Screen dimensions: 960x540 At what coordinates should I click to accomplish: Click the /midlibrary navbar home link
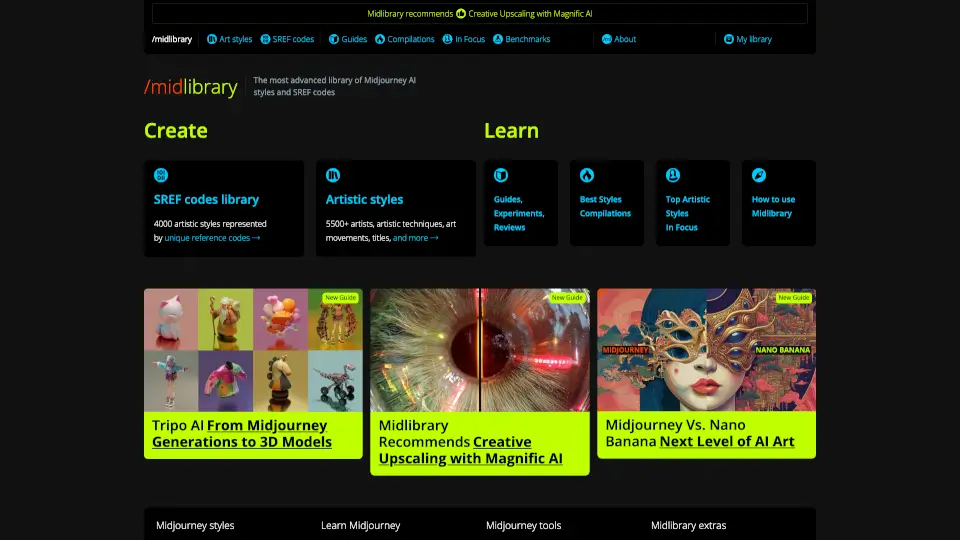coord(172,39)
